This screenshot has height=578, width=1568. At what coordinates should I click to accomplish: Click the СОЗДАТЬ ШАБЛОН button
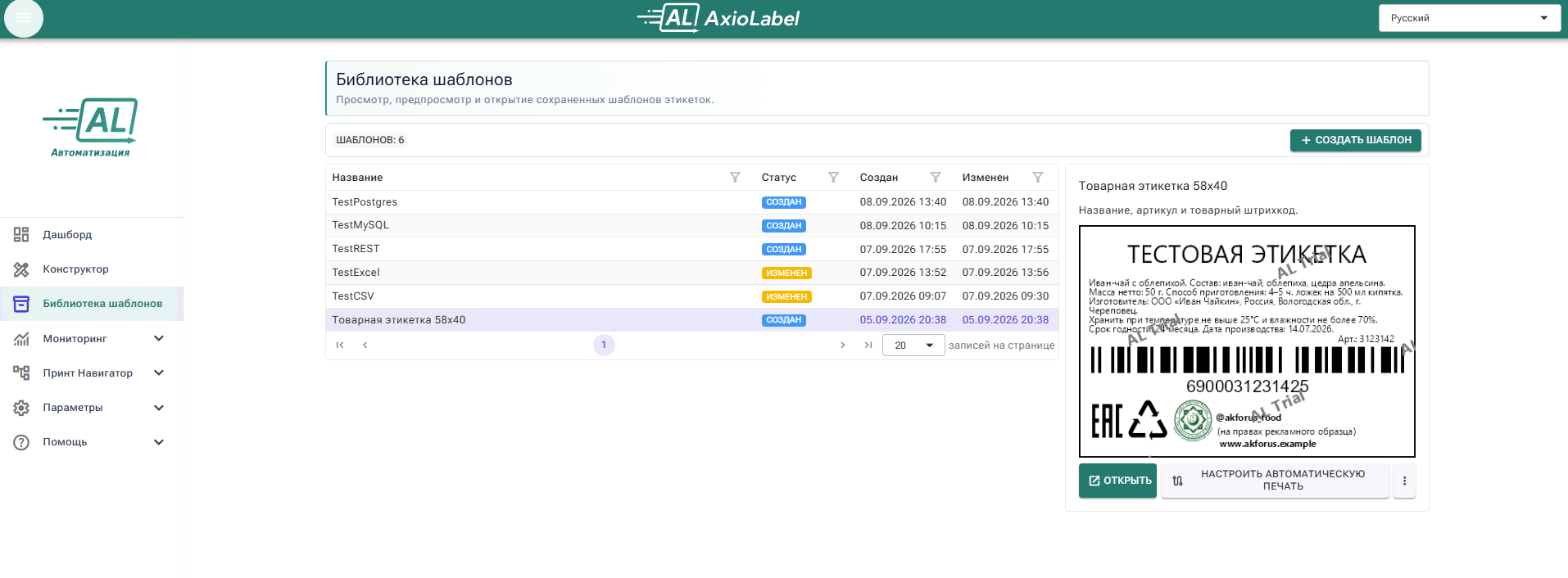point(1356,140)
